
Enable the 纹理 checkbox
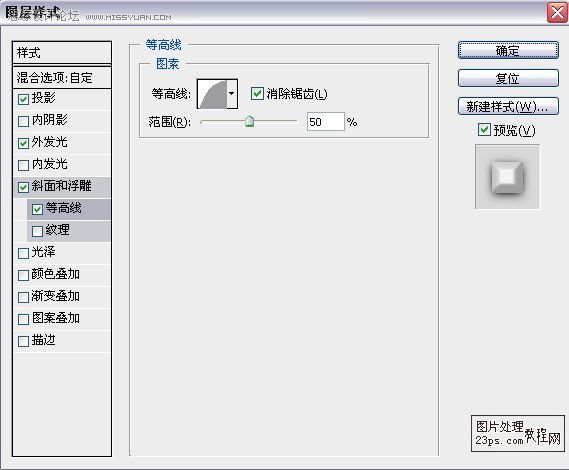(x=37, y=231)
